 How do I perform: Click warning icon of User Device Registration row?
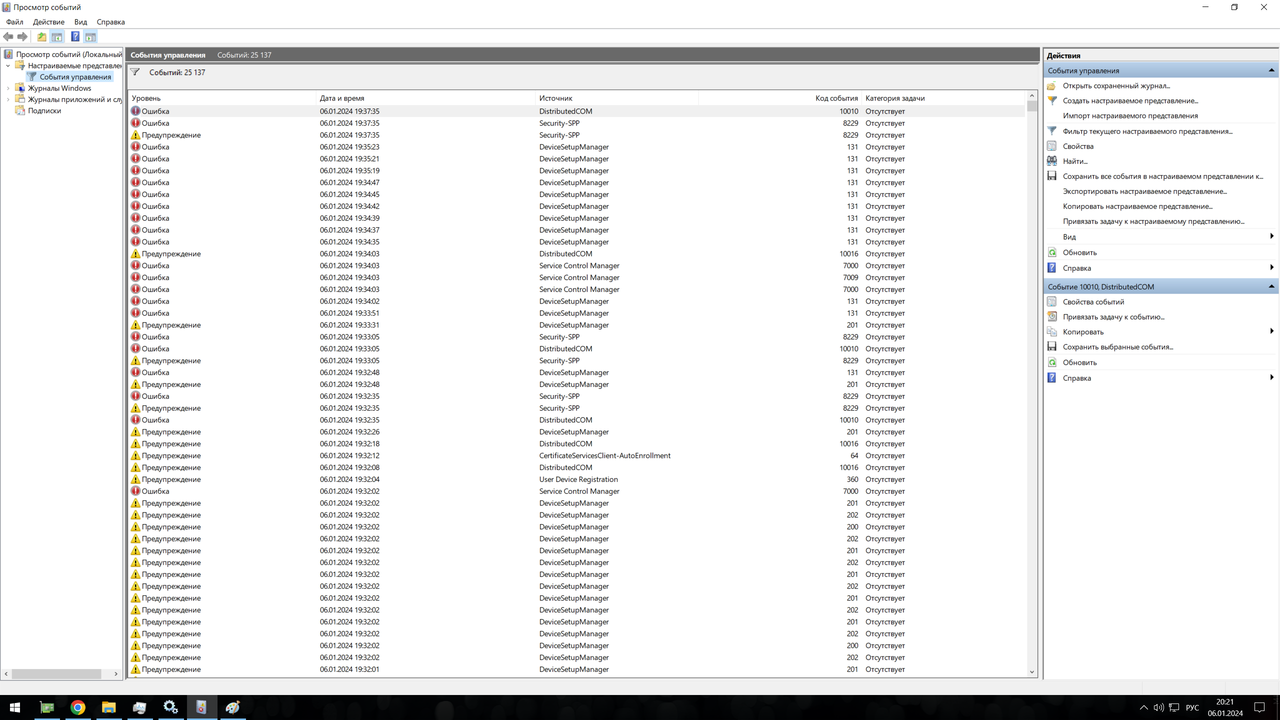click(x=136, y=480)
